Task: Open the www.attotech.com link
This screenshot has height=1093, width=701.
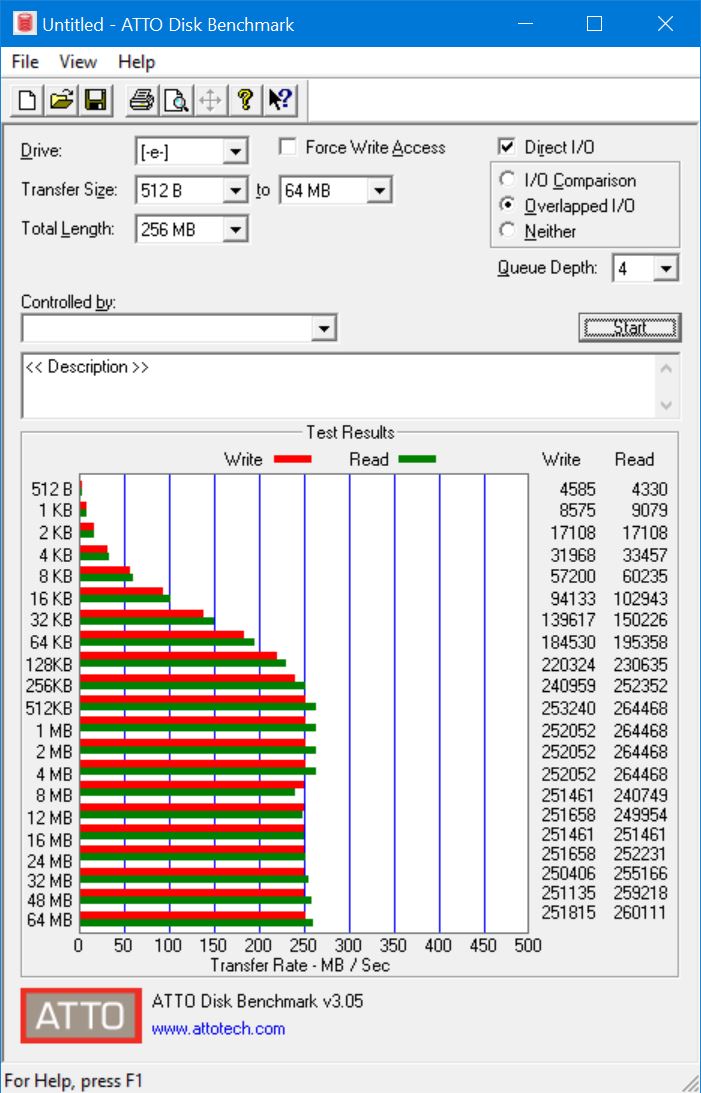Action: pos(218,1029)
